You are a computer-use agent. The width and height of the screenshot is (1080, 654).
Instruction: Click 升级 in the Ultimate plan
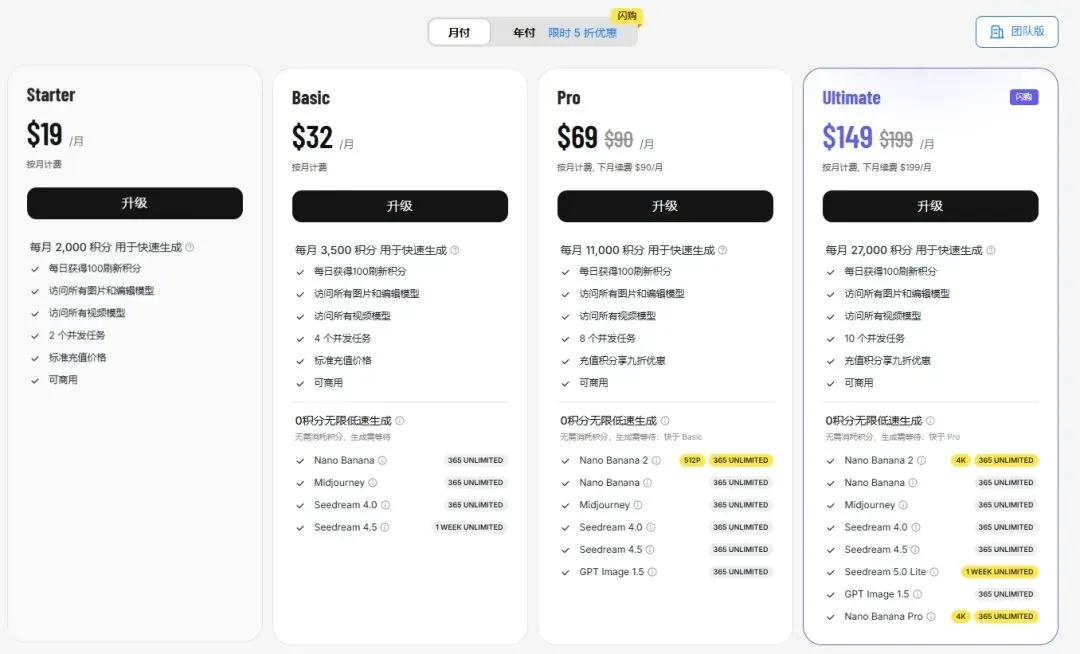tap(931, 206)
